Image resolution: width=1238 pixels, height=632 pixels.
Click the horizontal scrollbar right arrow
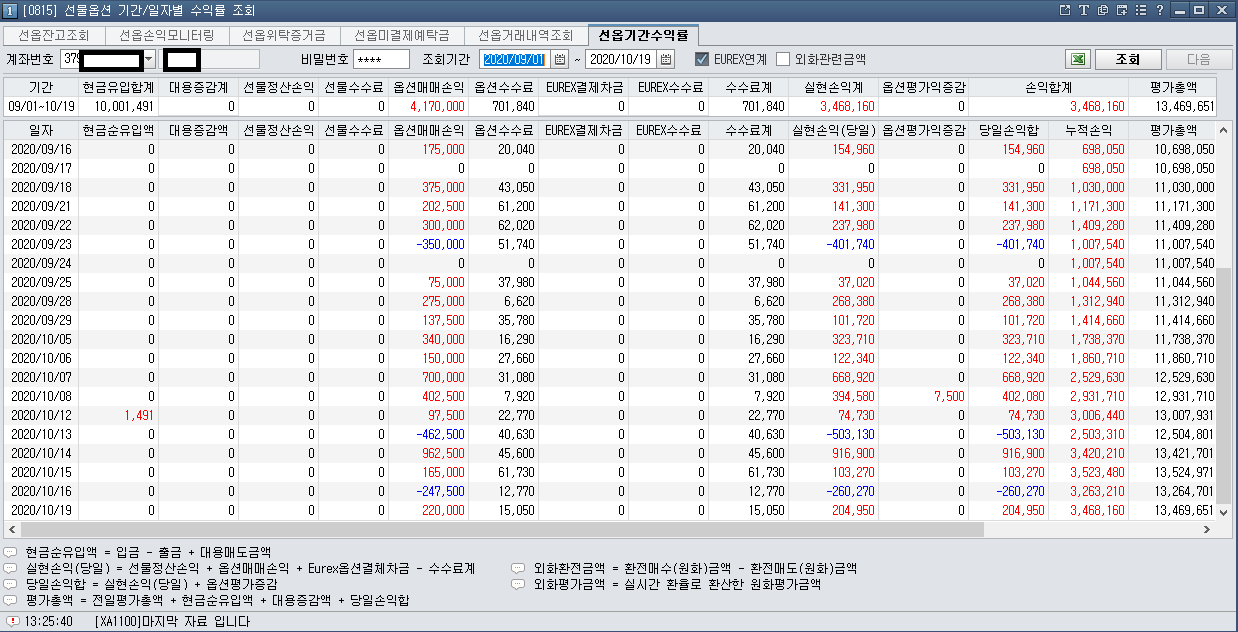coord(1208,529)
